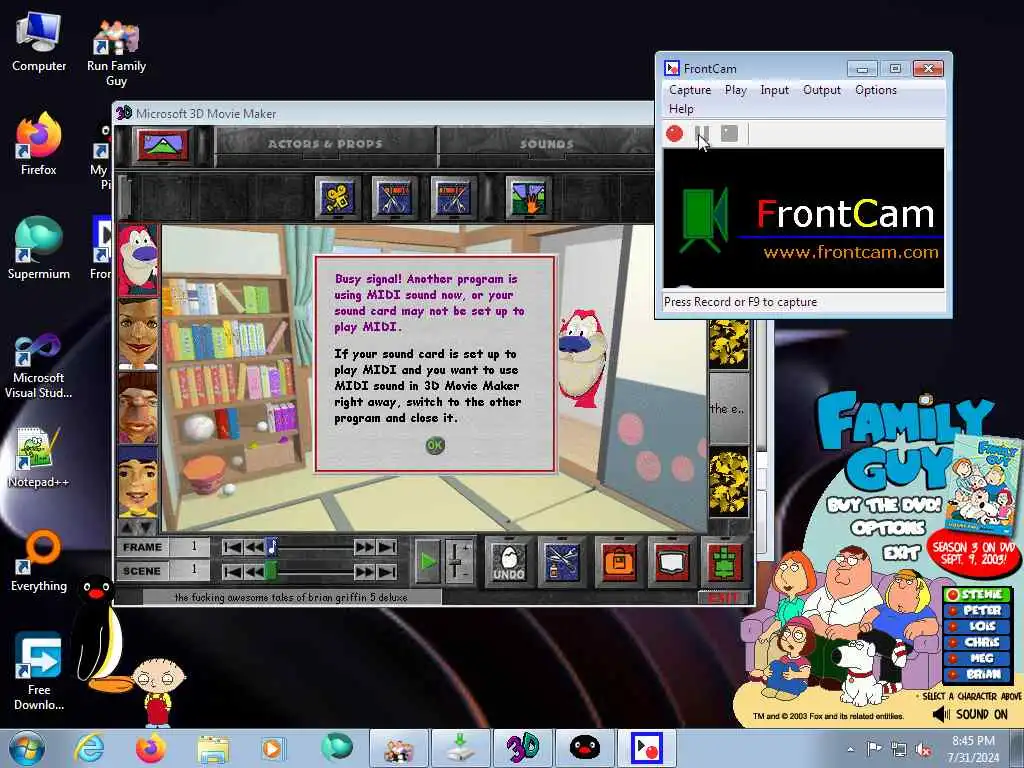
Task: Click the actor list up arrow
Action: click(128, 526)
